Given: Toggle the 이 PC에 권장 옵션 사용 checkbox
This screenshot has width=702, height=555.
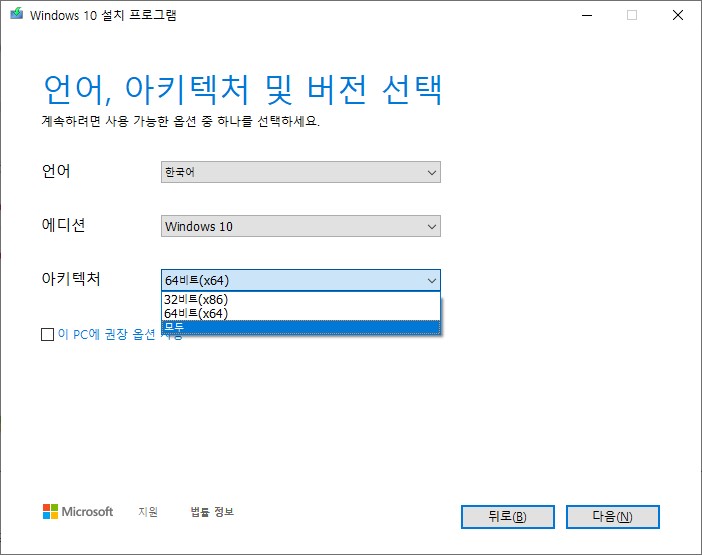Looking at the screenshot, I should coord(47,334).
